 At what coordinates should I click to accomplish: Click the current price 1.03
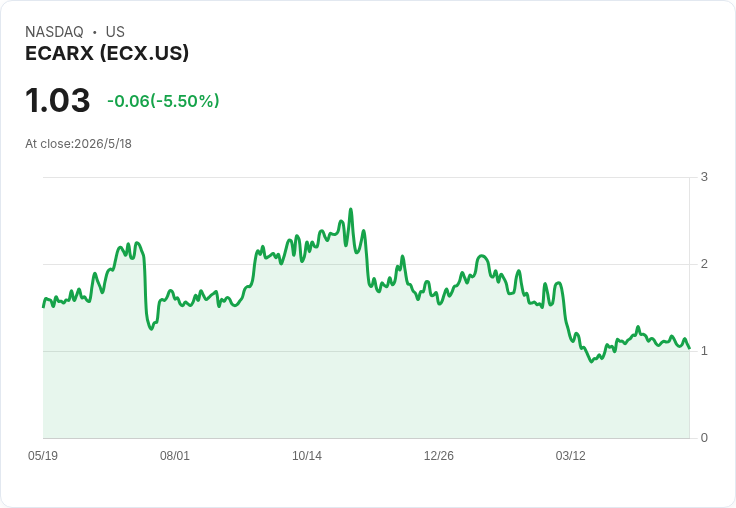[x=57, y=100]
